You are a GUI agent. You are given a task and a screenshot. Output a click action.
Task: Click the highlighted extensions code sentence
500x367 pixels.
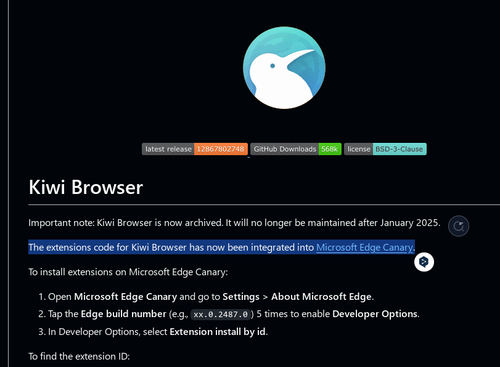click(x=221, y=247)
